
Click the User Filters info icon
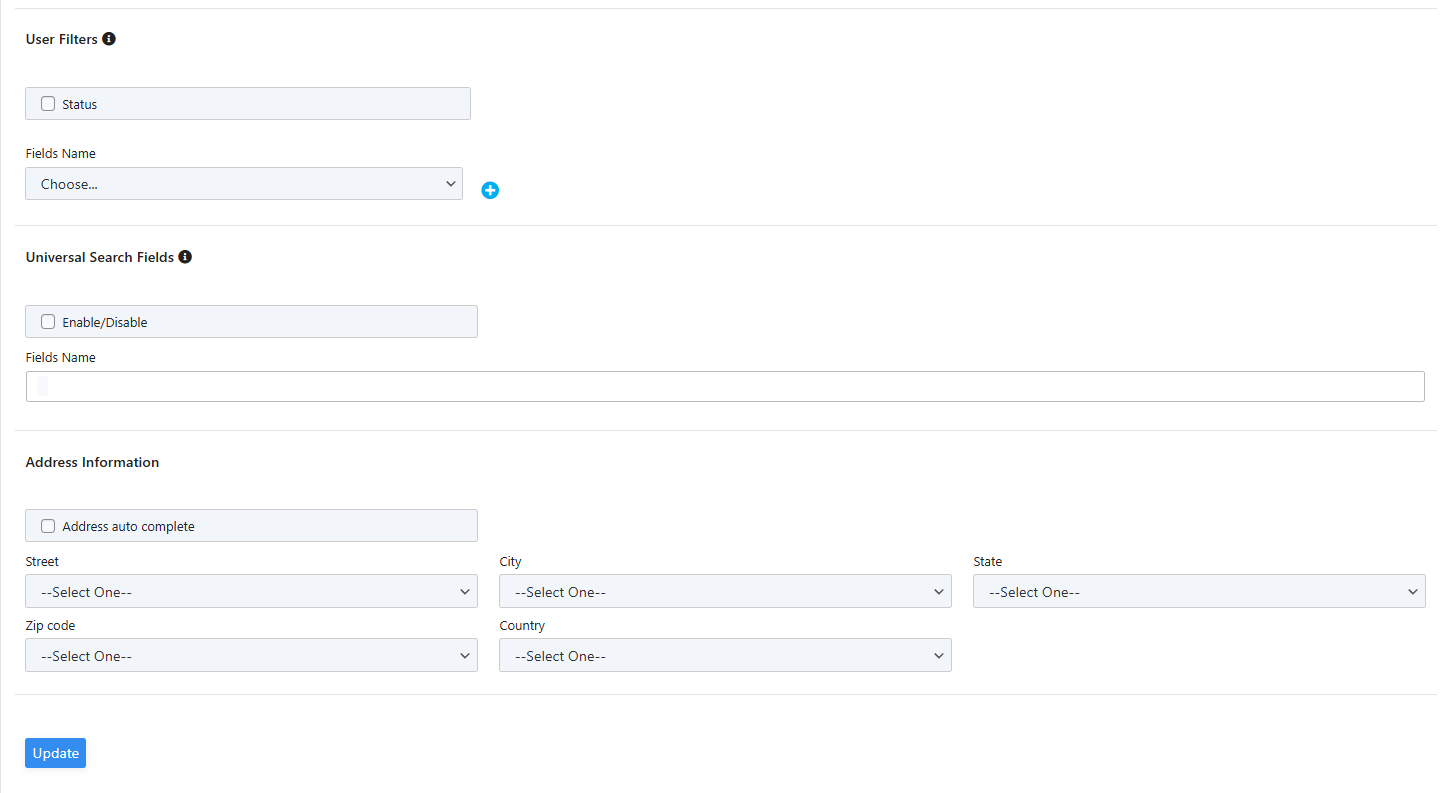coord(109,39)
